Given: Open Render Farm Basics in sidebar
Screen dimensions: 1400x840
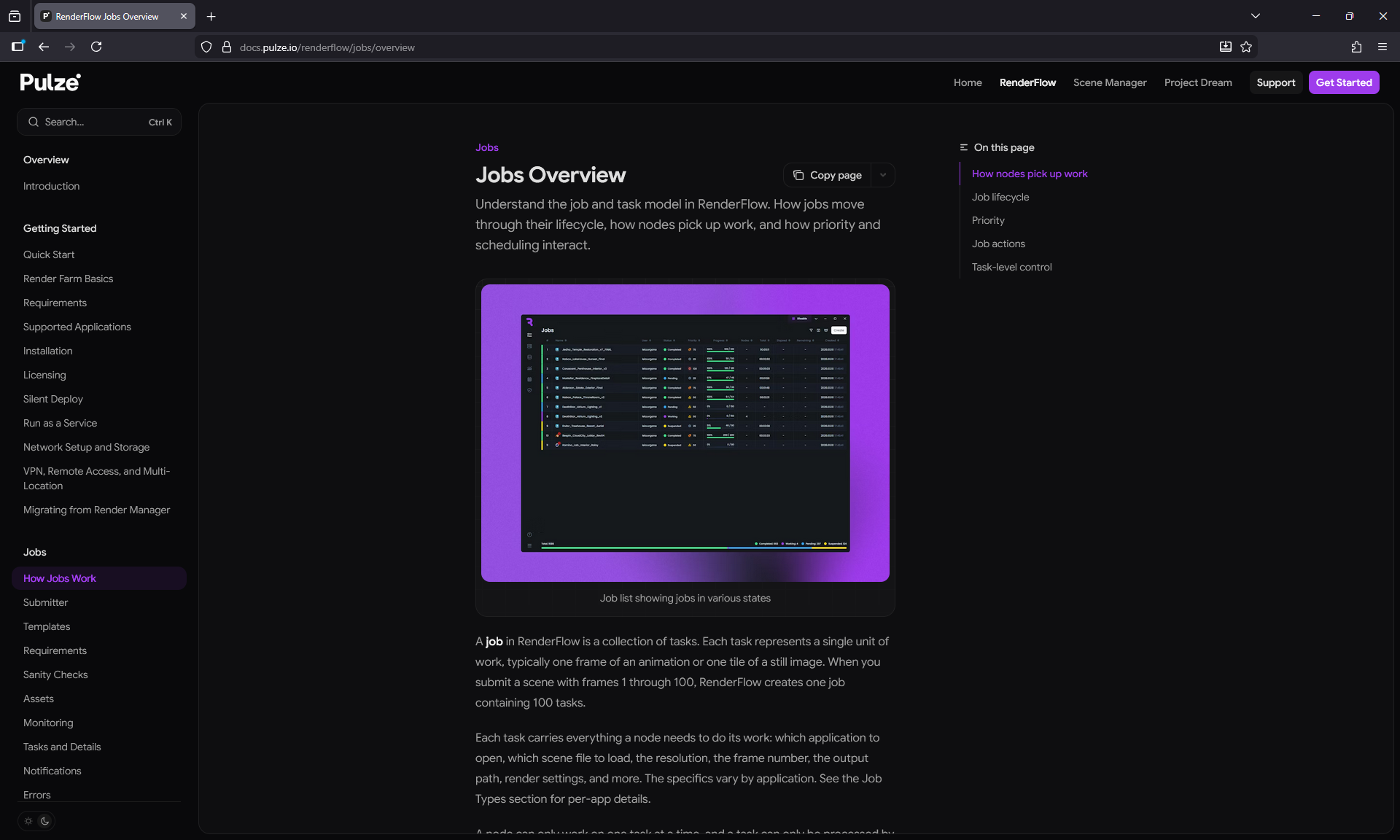Looking at the screenshot, I should [69, 279].
